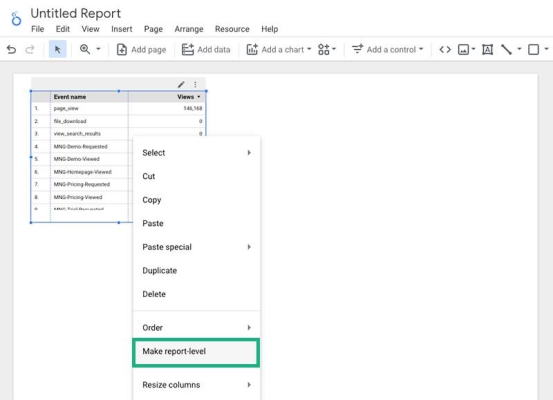Open the shape type dropdown arrow
The height and width of the screenshot is (400, 553).
coord(546,49)
